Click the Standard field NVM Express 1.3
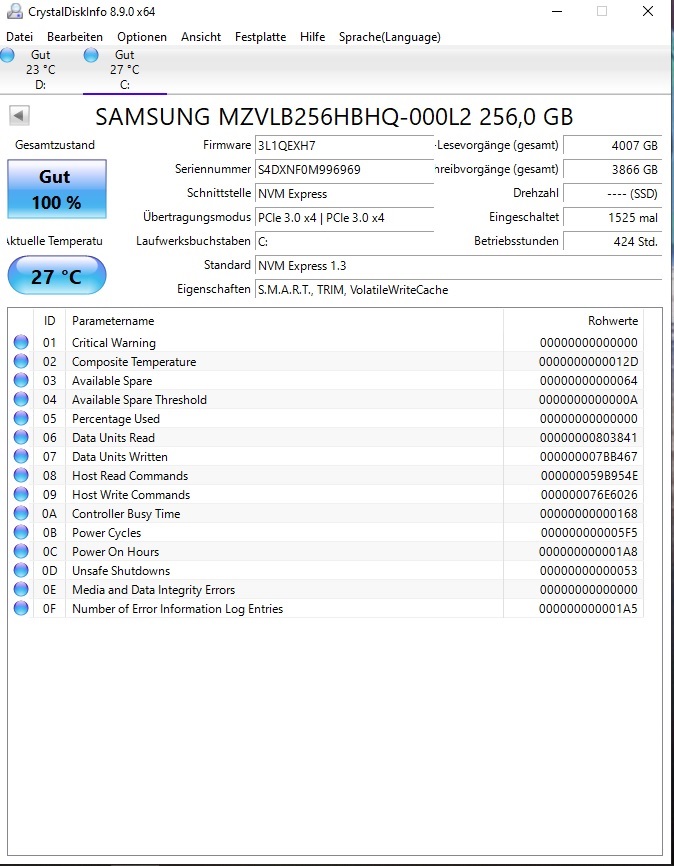Image resolution: width=674 pixels, height=866 pixels. [x=459, y=266]
